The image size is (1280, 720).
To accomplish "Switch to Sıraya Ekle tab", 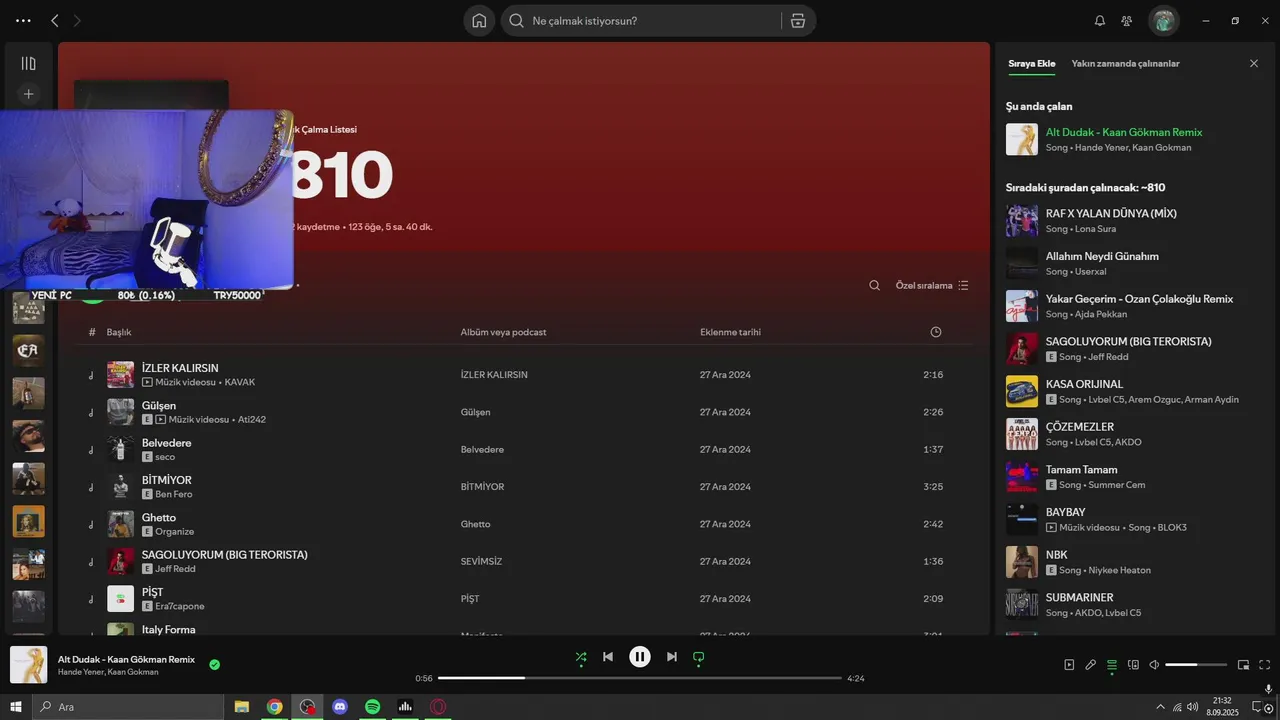I will pyautogui.click(x=1032, y=63).
